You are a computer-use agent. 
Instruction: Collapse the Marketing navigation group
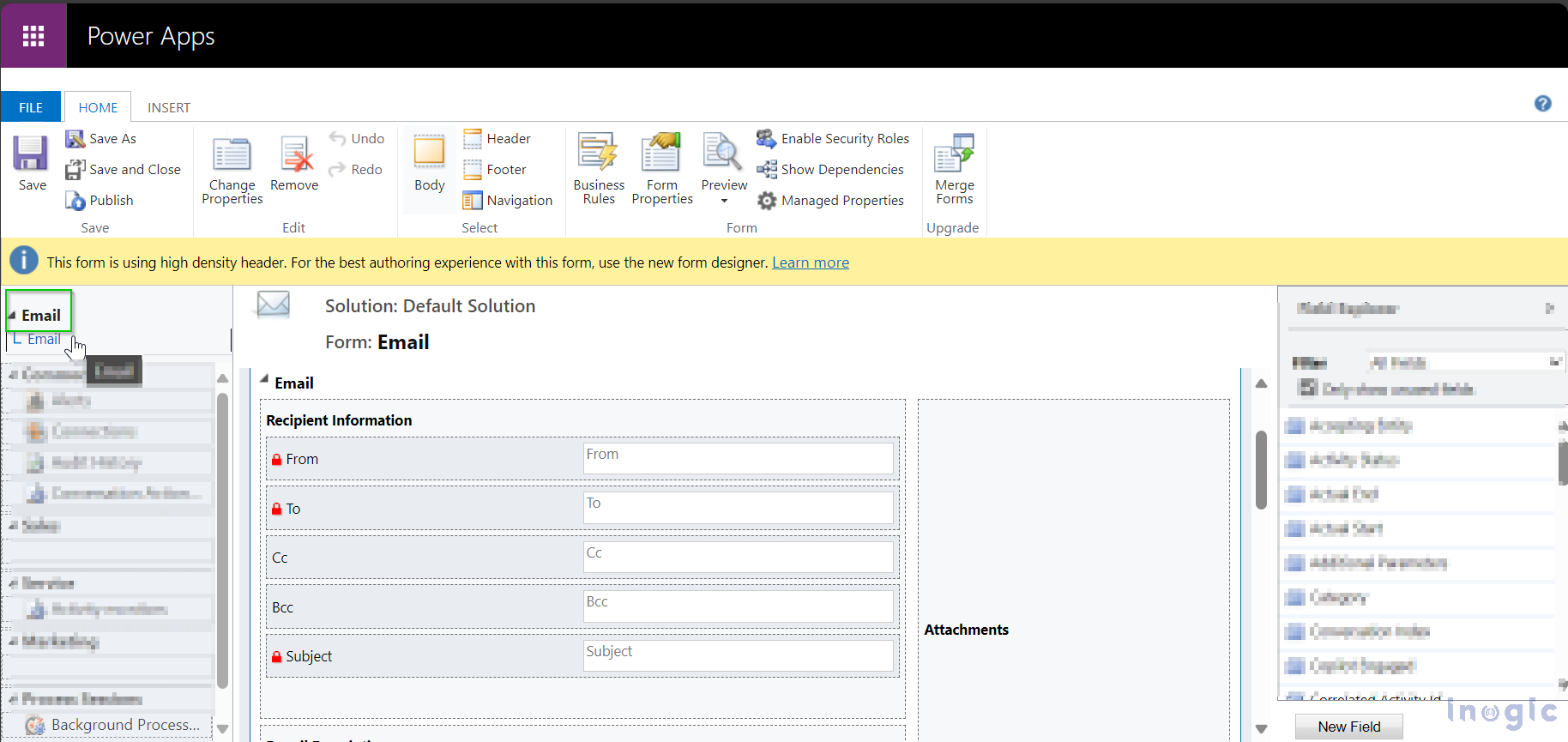tap(13, 641)
